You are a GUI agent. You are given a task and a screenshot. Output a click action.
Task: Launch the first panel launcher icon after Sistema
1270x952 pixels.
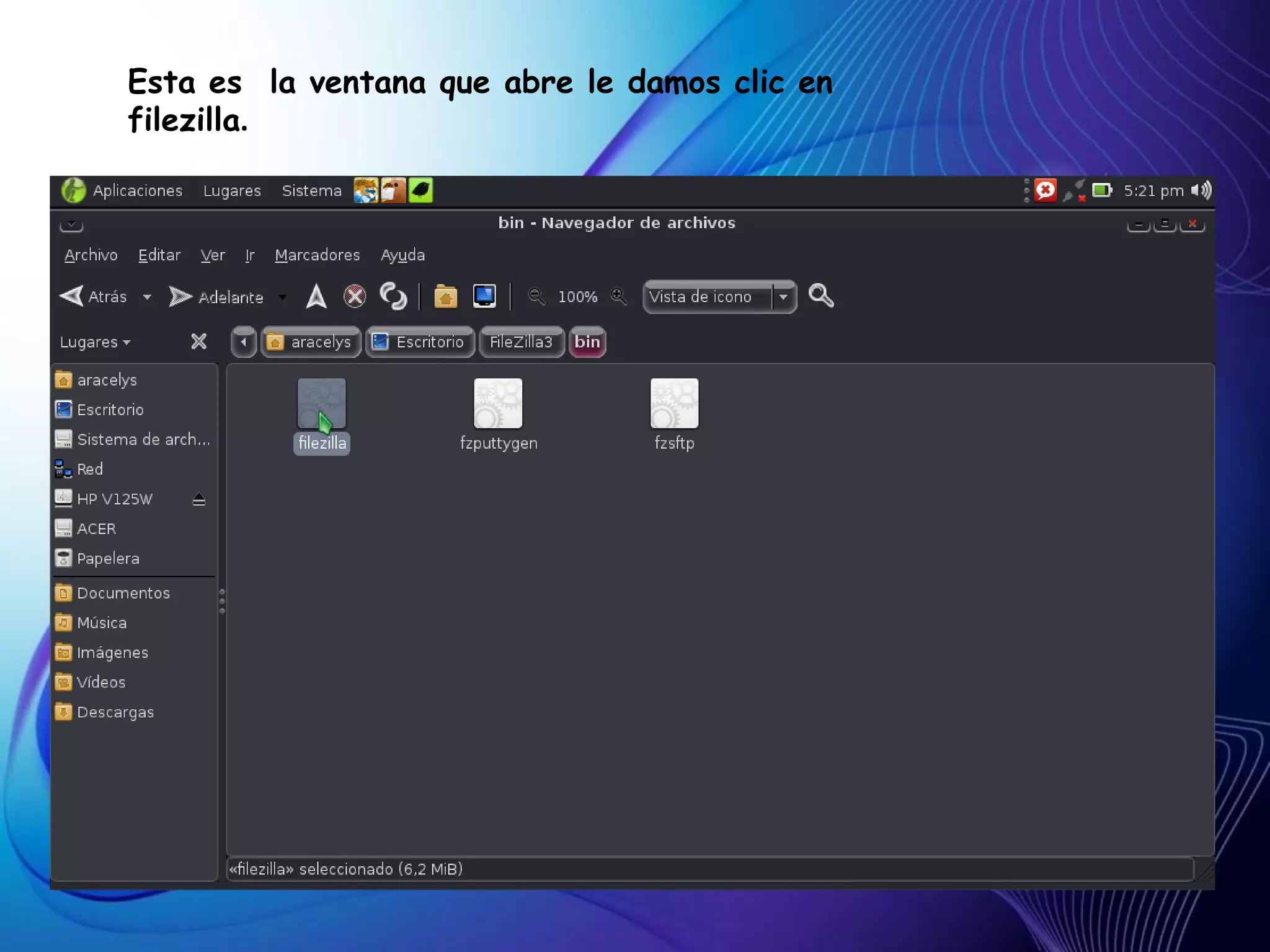(x=366, y=190)
